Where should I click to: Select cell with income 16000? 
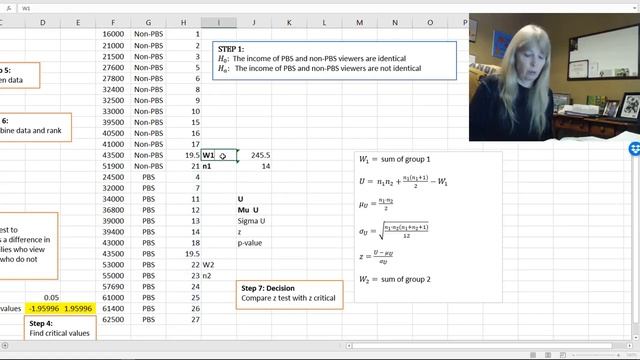pyautogui.click(x=113, y=34)
